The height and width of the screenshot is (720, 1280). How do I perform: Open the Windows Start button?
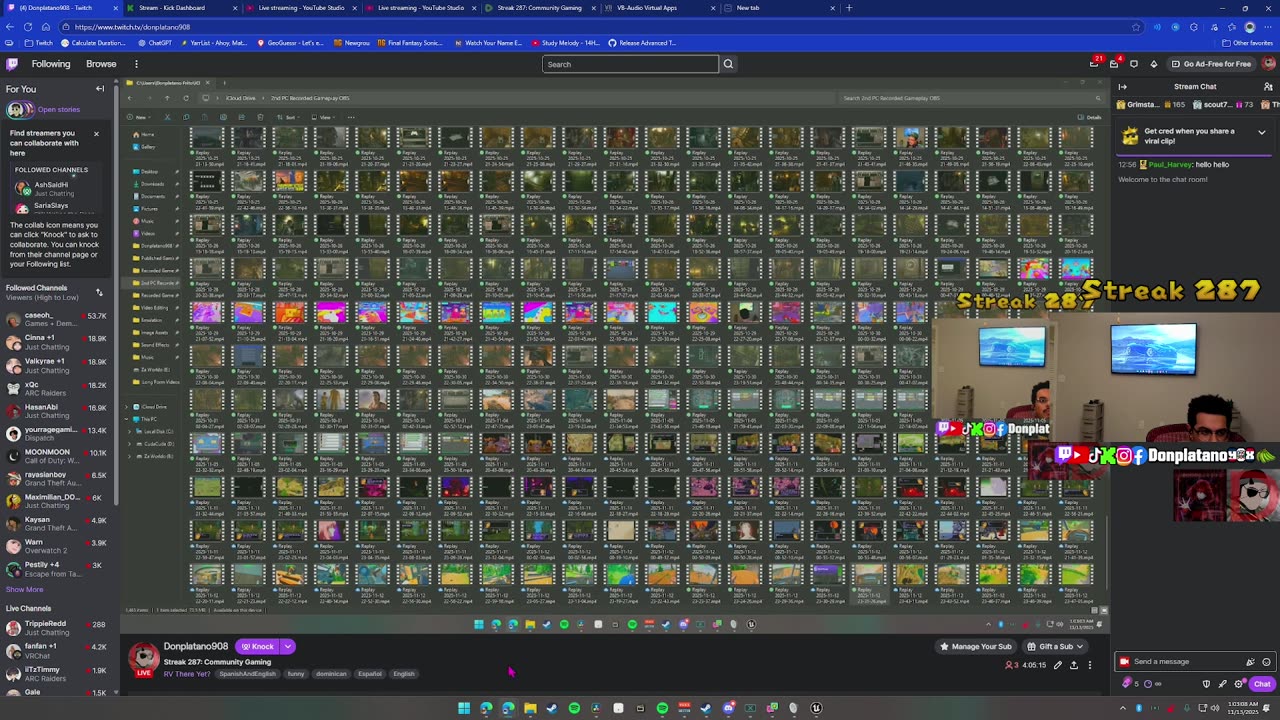click(464, 708)
